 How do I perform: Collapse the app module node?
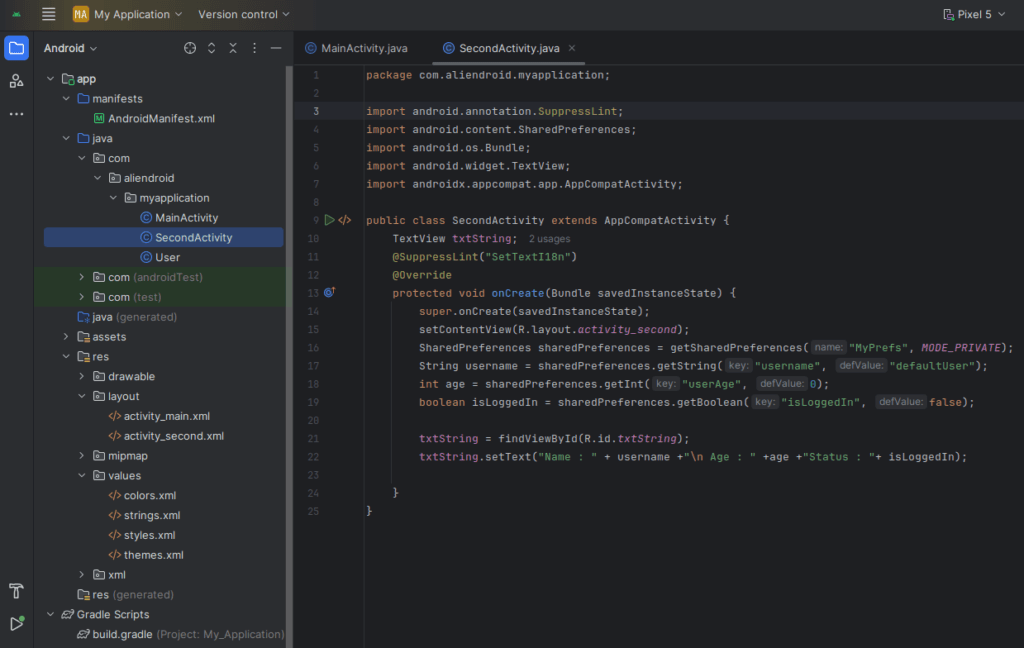50,78
